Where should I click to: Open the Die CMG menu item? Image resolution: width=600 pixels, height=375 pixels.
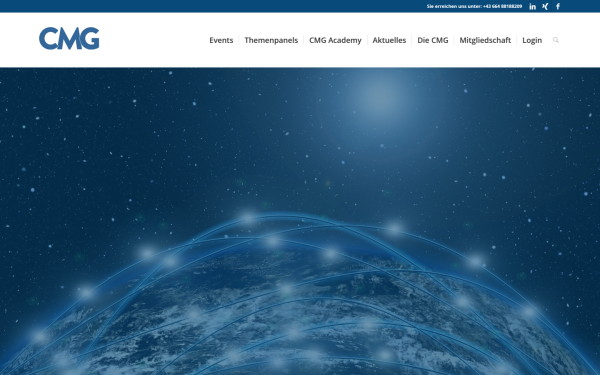pos(433,40)
